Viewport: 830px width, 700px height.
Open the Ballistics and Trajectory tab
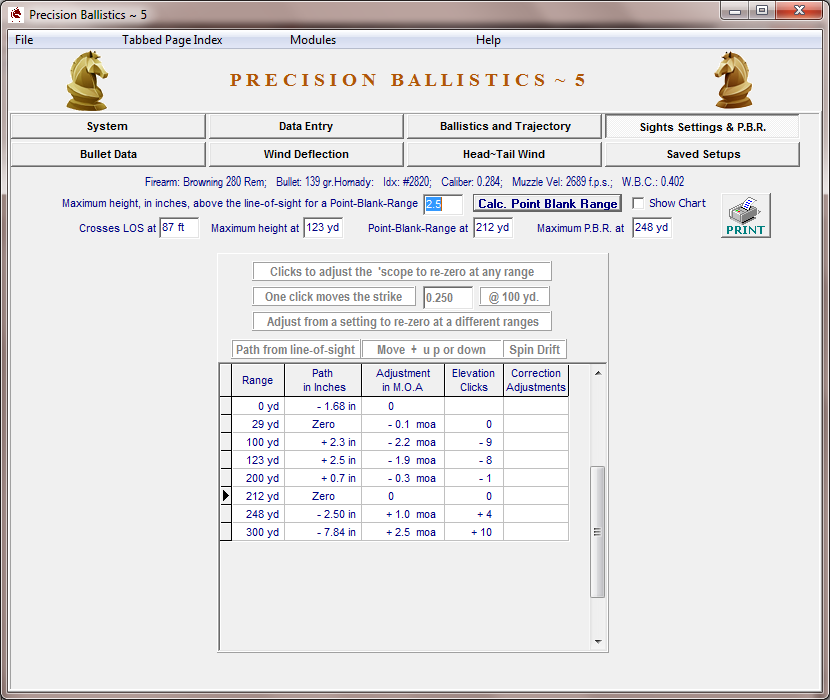(504, 126)
